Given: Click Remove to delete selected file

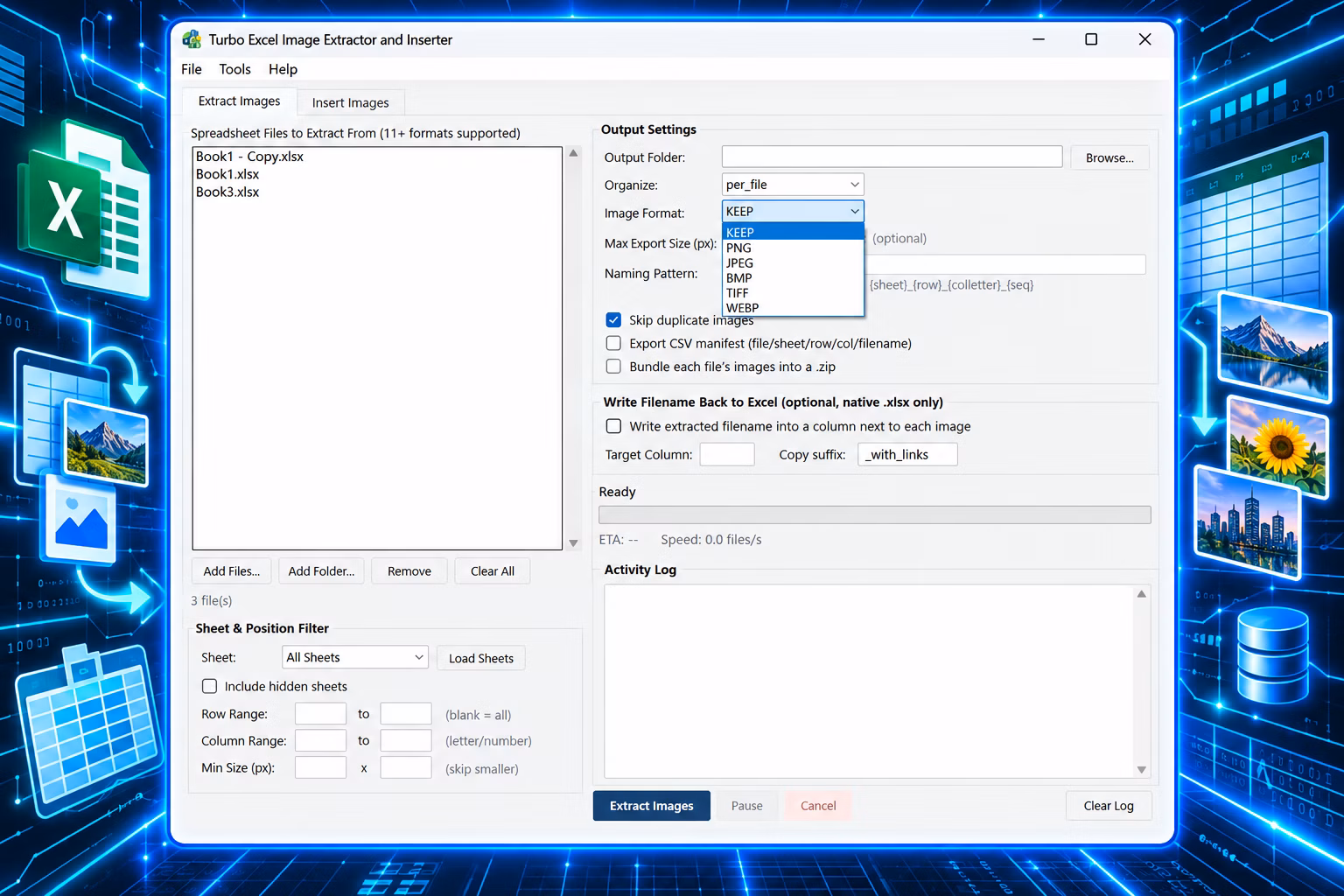Looking at the screenshot, I should pos(409,571).
